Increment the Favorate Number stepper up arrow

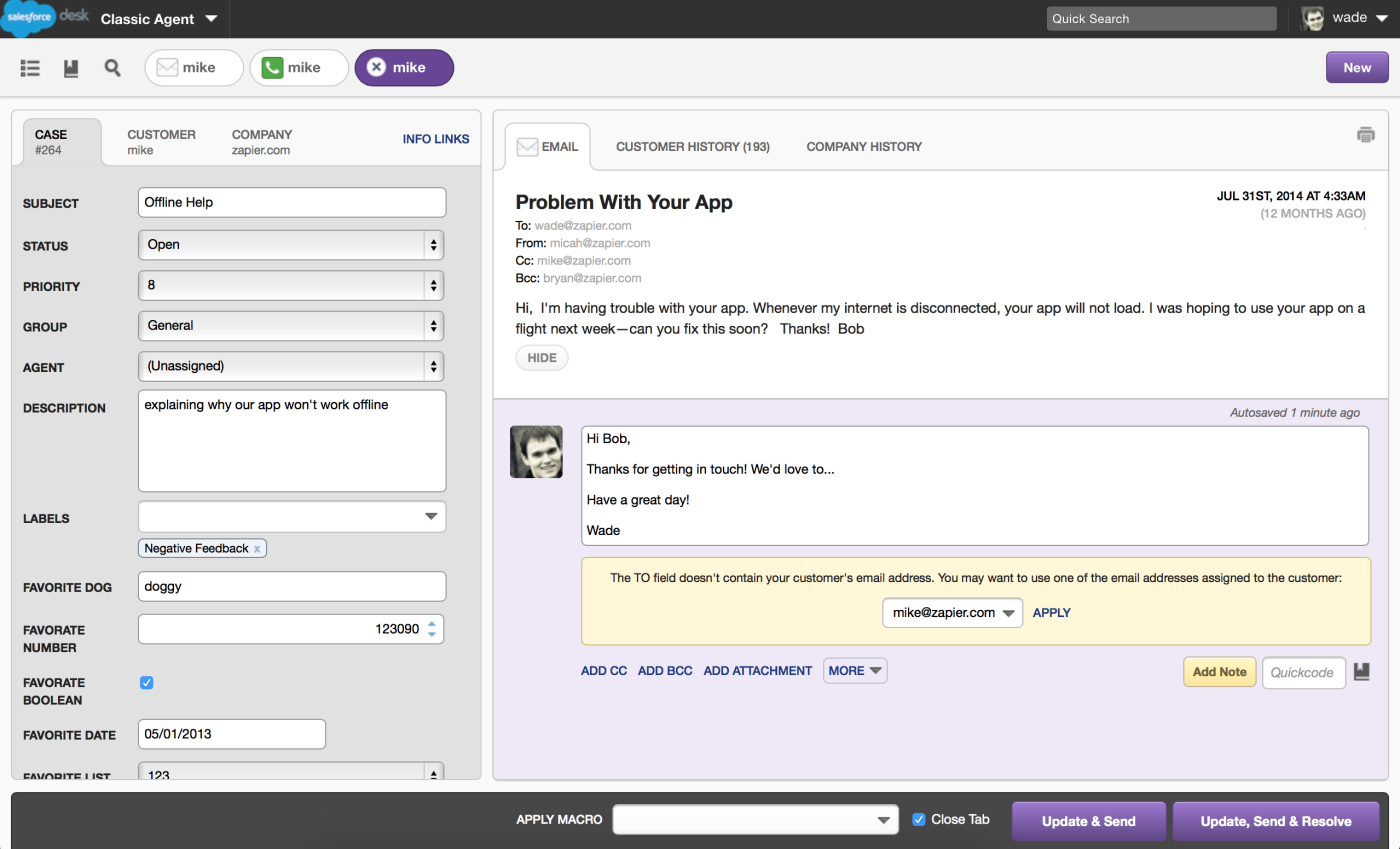(432, 624)
